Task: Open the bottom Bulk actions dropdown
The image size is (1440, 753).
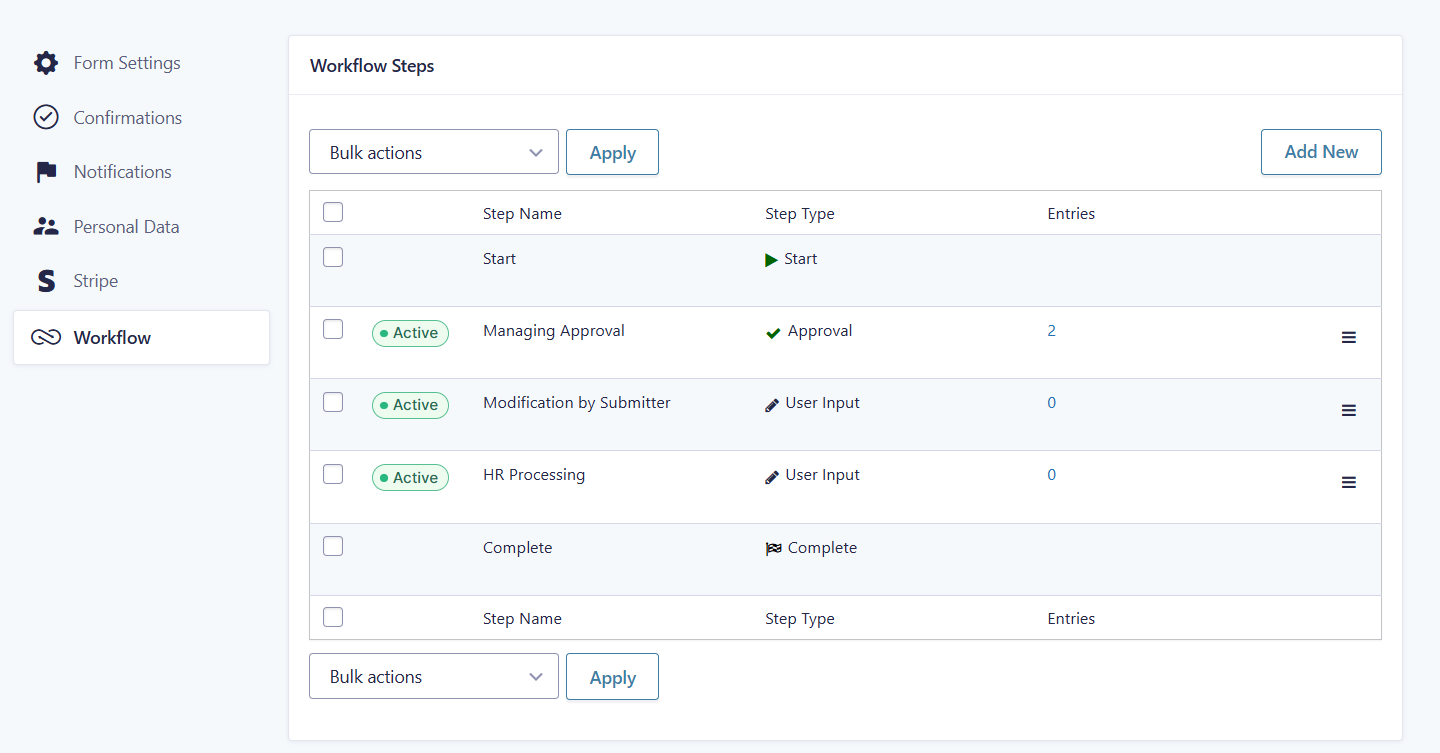Action: click(x=433, y=676)
